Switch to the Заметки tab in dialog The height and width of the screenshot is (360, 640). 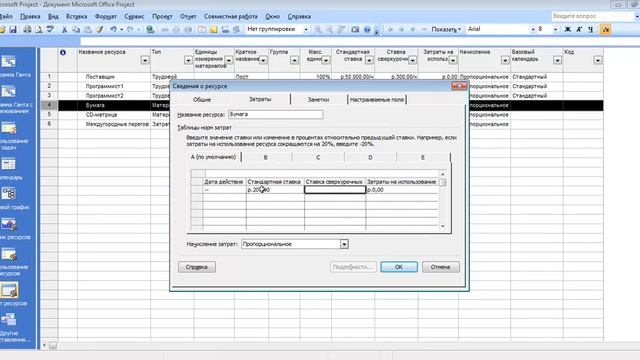(x=318, y=100)
